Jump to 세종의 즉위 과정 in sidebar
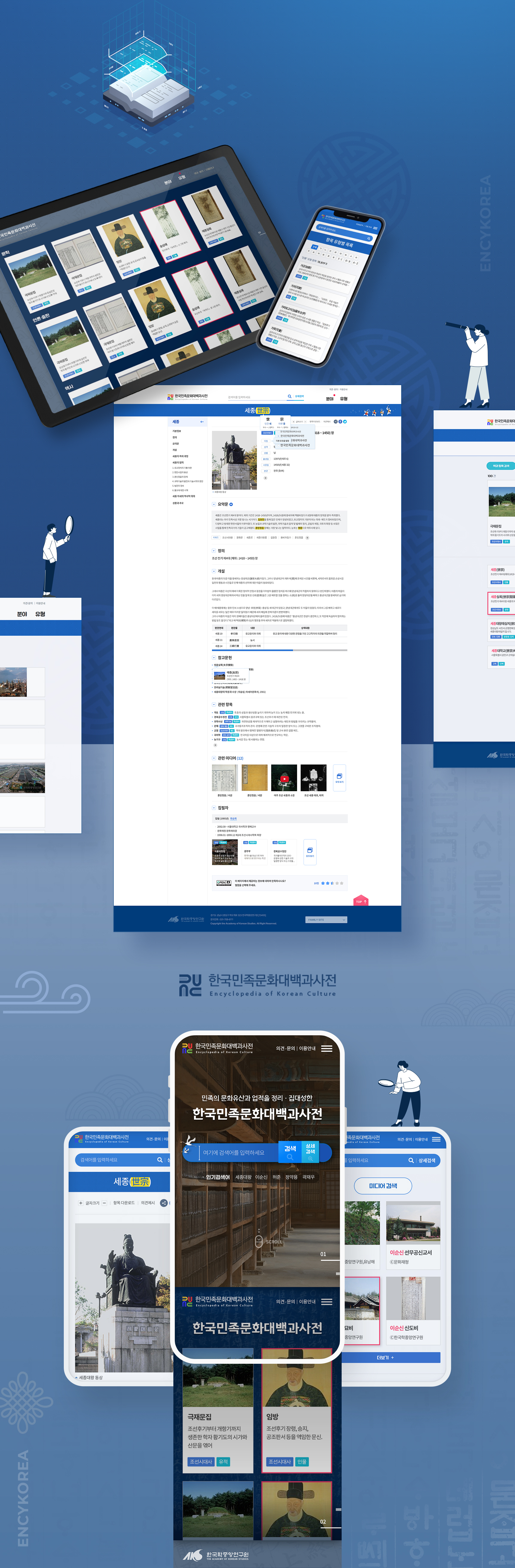 pyautogui.click(x=180, y=456)
